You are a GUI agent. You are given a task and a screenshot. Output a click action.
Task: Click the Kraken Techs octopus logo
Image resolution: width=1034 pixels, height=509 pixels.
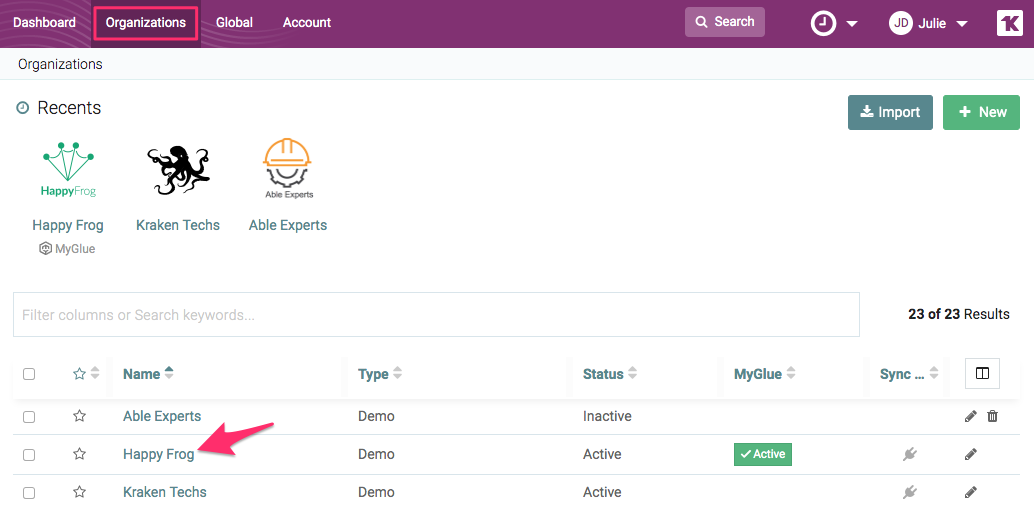click(178, 170)
